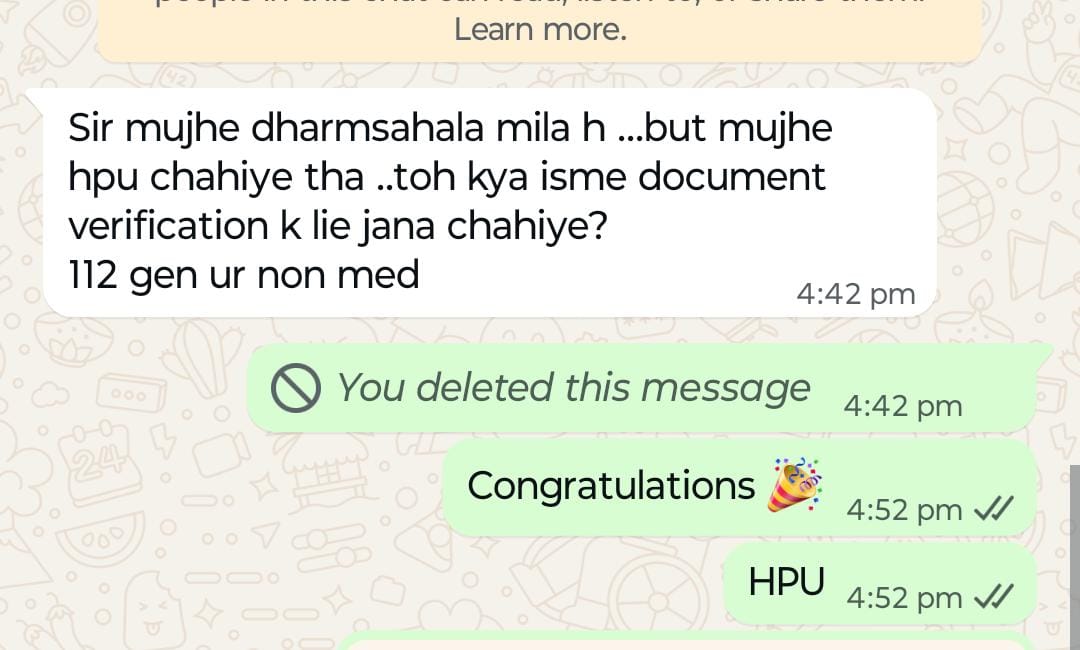Screen dimensions: 1080x650
Task: Click the 4:52 pm timestamp beside Congratulations
Action: point(904,511)
